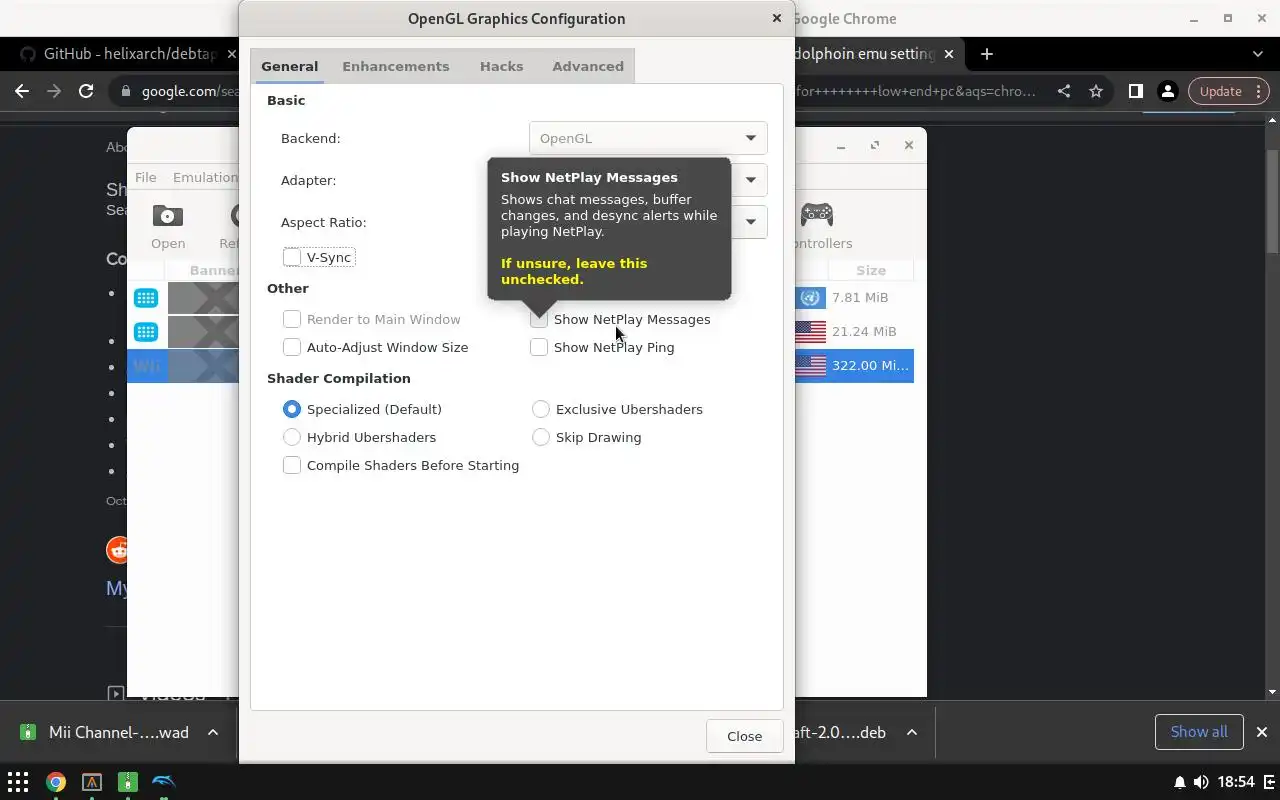Enable Compile Shaders Before Starting
The height and width of the screenshot is (800, 1280).
click(x=292, y=465)
